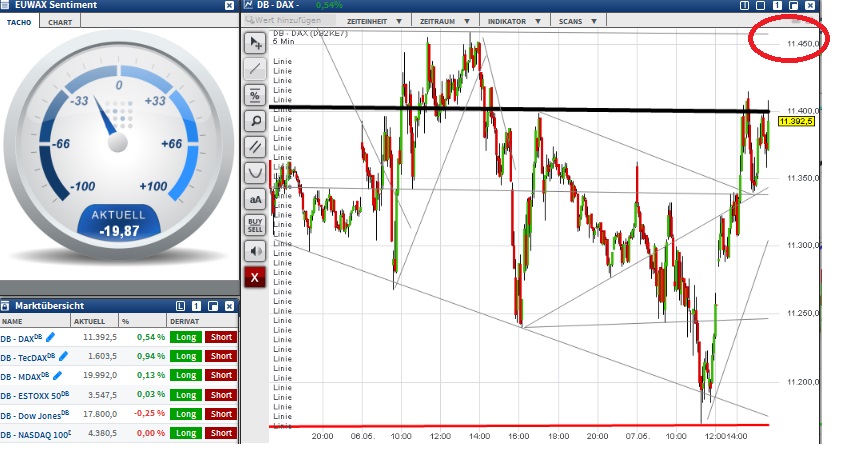Click Short for DB - ESTOXX 50
This screenshot has height=452, width=859.
click(221, 395)
